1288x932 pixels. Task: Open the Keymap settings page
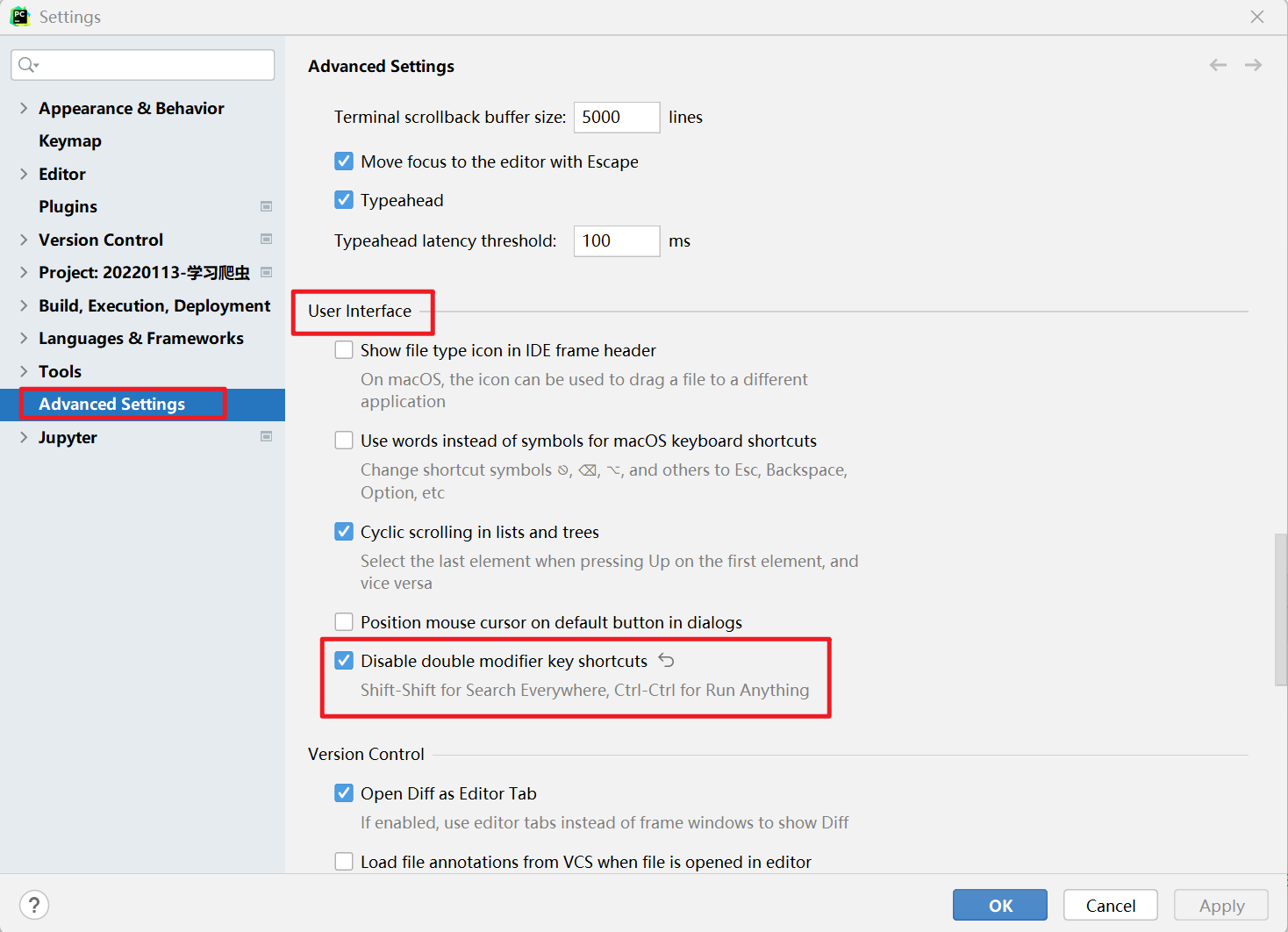[x=70, y=140]
